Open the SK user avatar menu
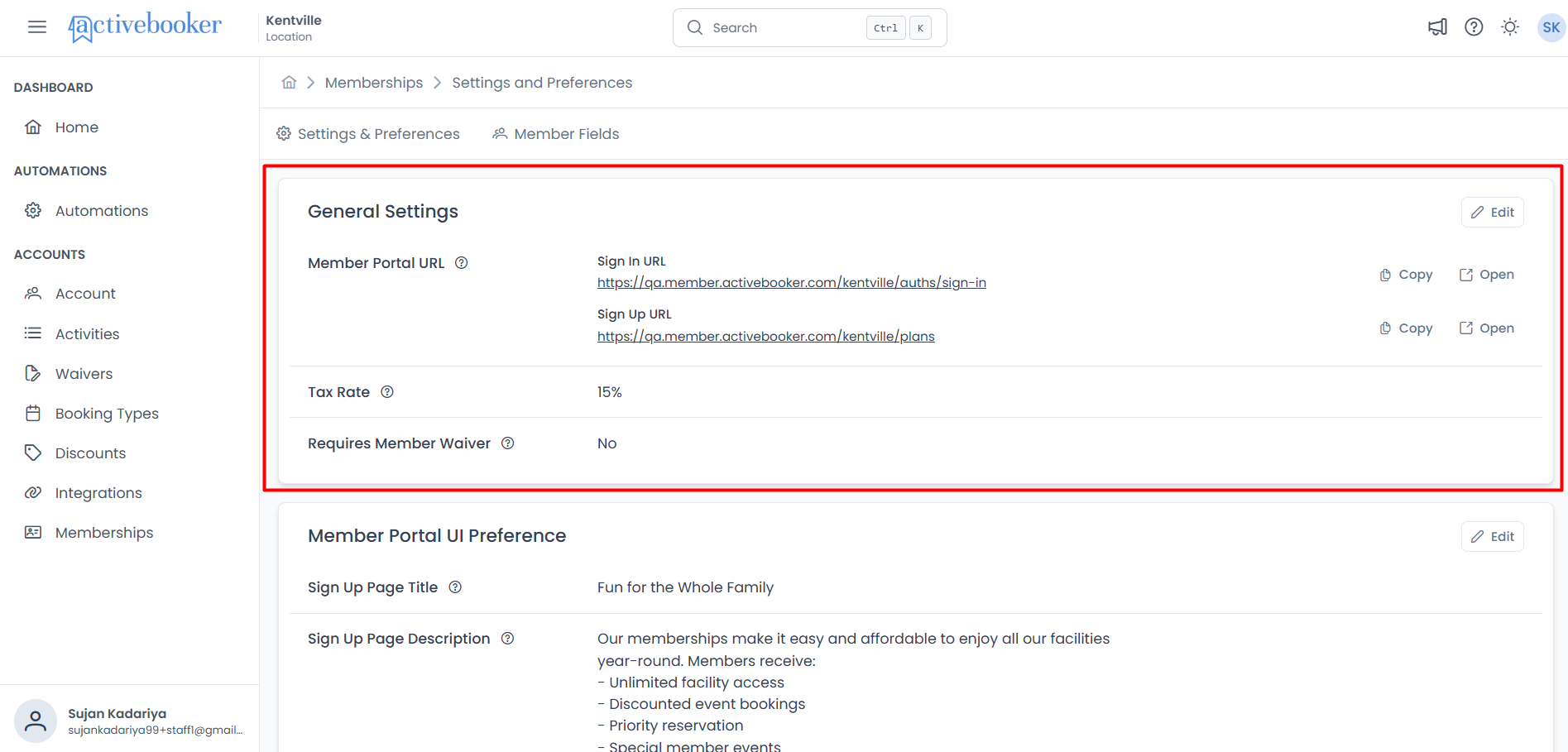The width and height of the screenshot is (1568, 752). tap(1551, 27)
